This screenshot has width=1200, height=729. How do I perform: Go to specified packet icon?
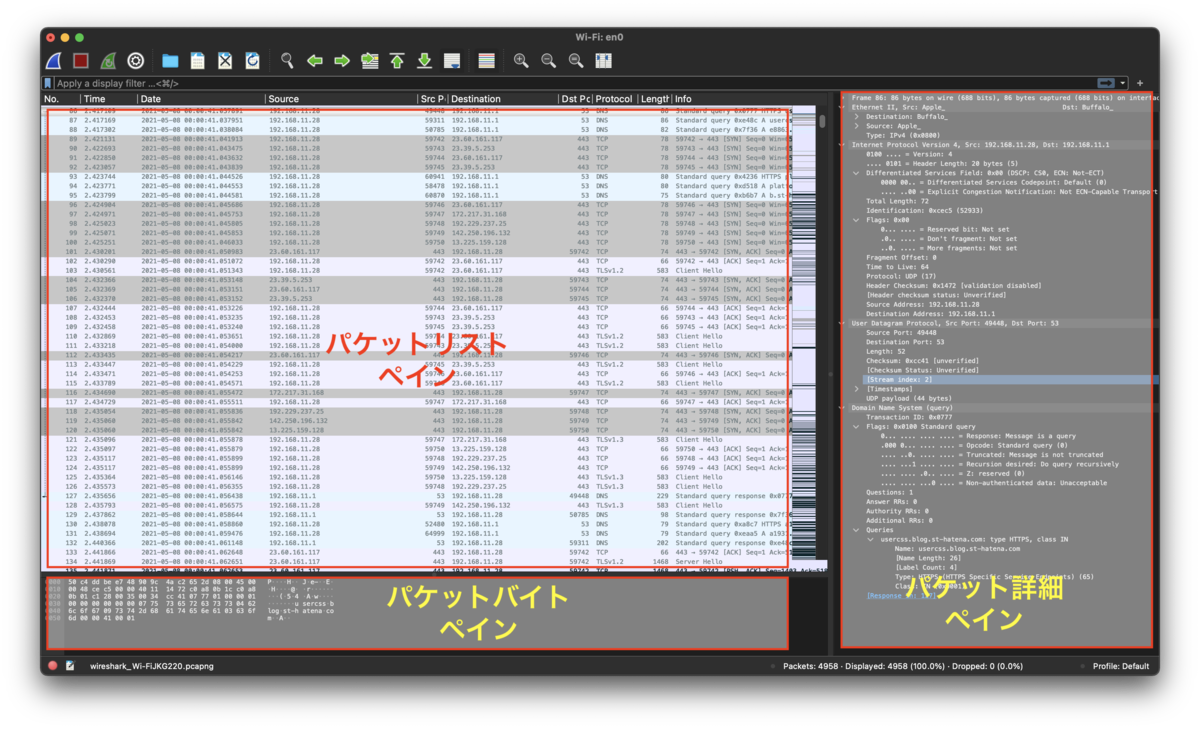pyautogui.click(x=370, y=61)
